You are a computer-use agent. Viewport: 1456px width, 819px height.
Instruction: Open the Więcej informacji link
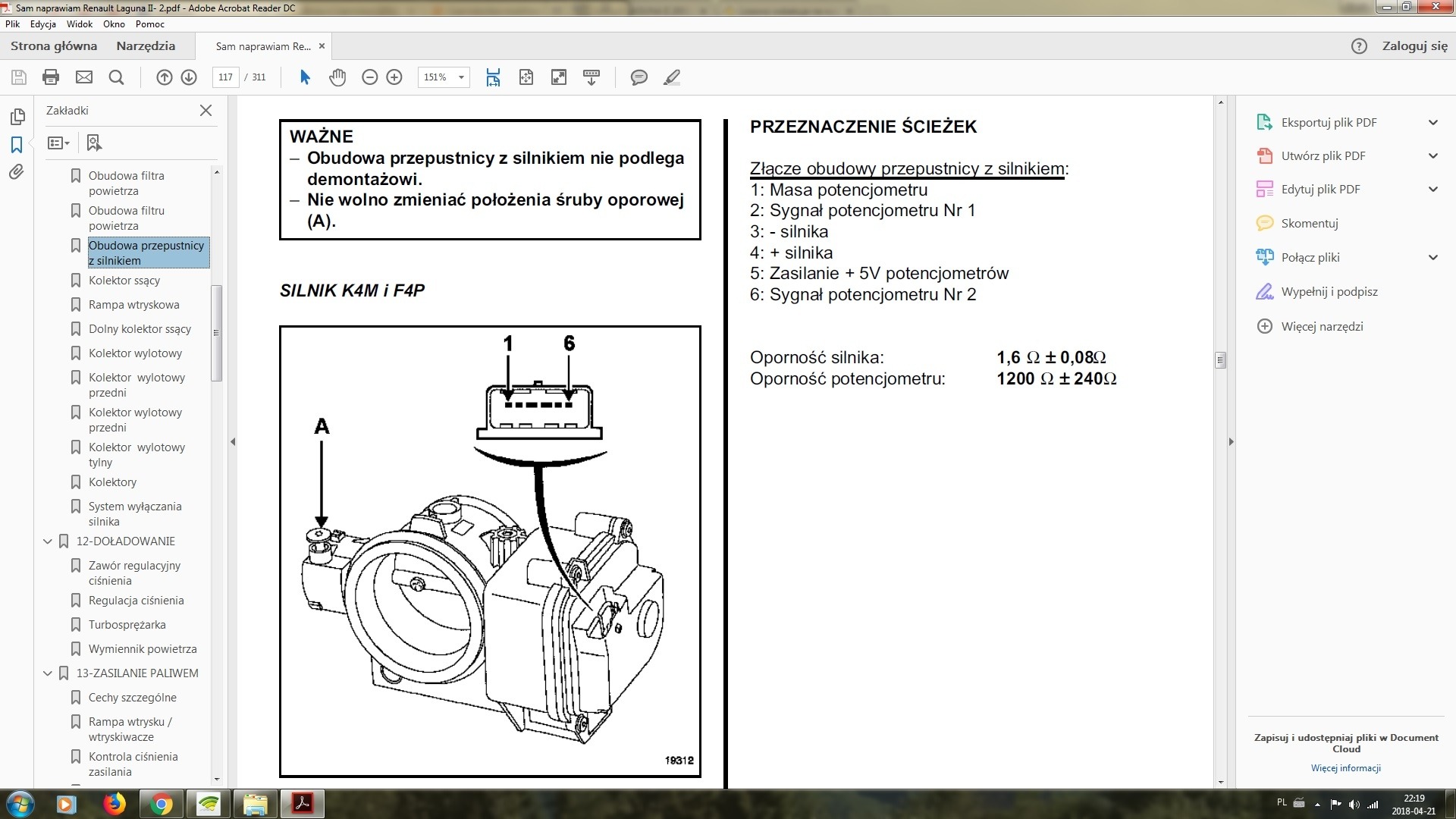[1345, 767]
